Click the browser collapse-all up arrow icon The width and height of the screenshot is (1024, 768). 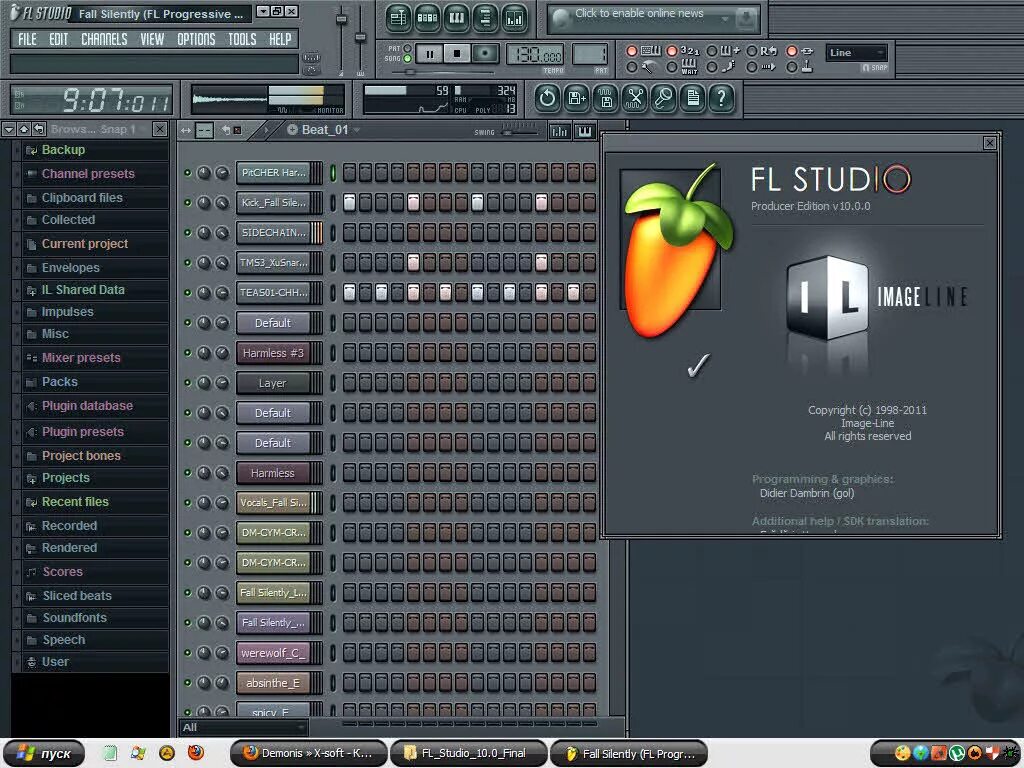point(24,129)
